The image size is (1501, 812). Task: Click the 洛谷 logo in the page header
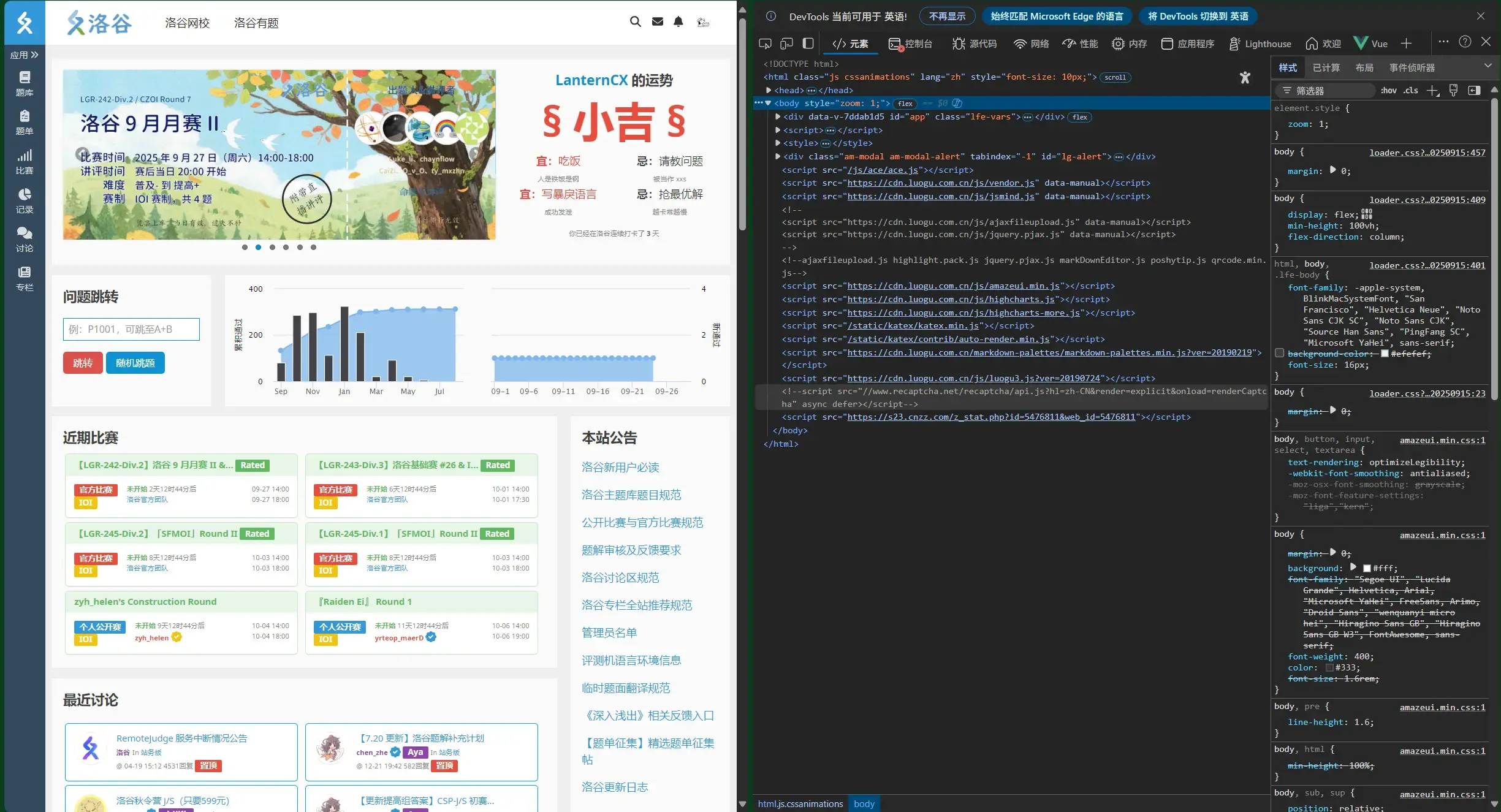pos(99,23)
